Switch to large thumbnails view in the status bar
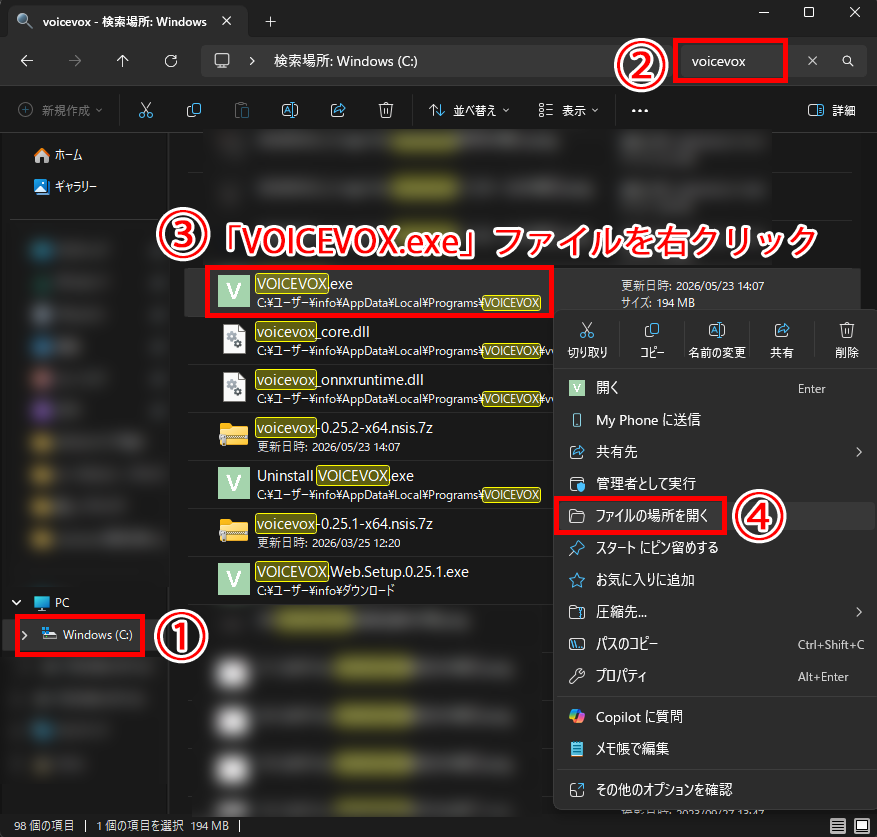The width and height of the screenshot is (877, 837). point(861,825)
